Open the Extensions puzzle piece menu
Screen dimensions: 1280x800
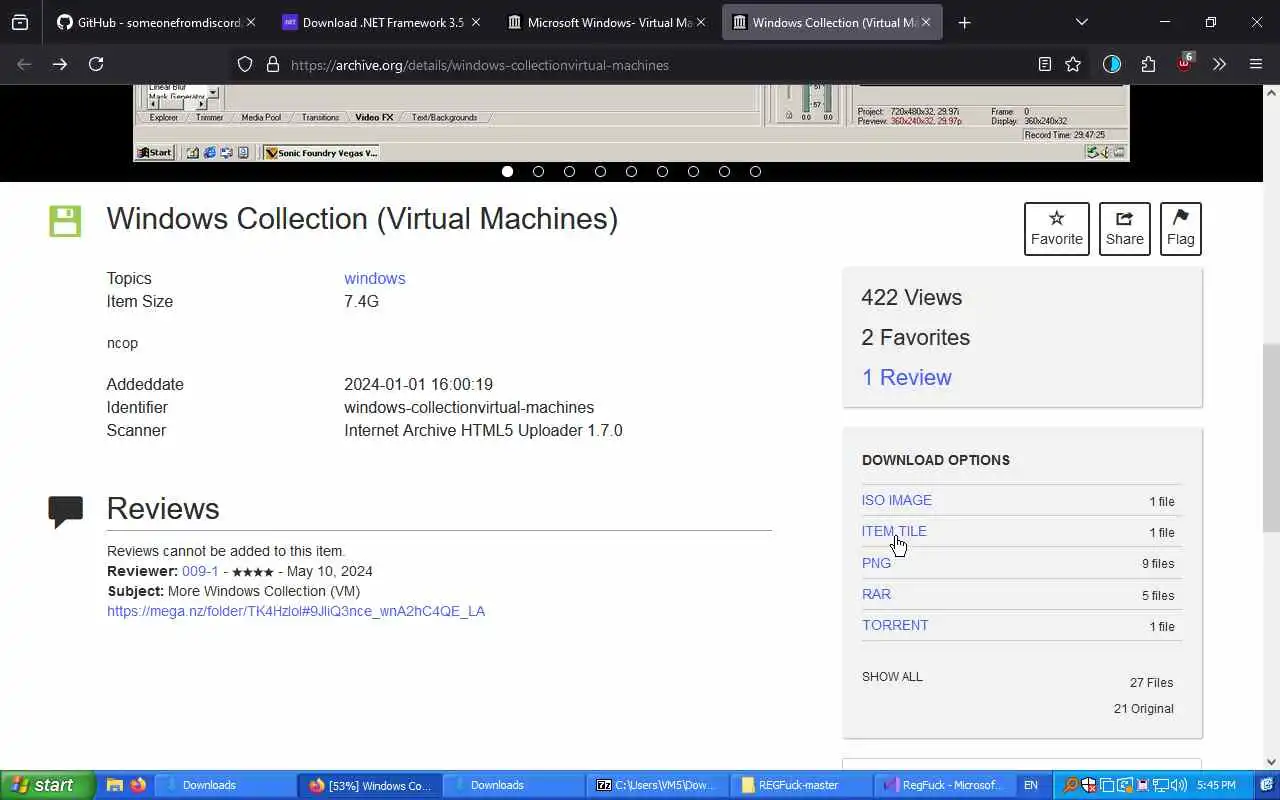[1148, 64]
